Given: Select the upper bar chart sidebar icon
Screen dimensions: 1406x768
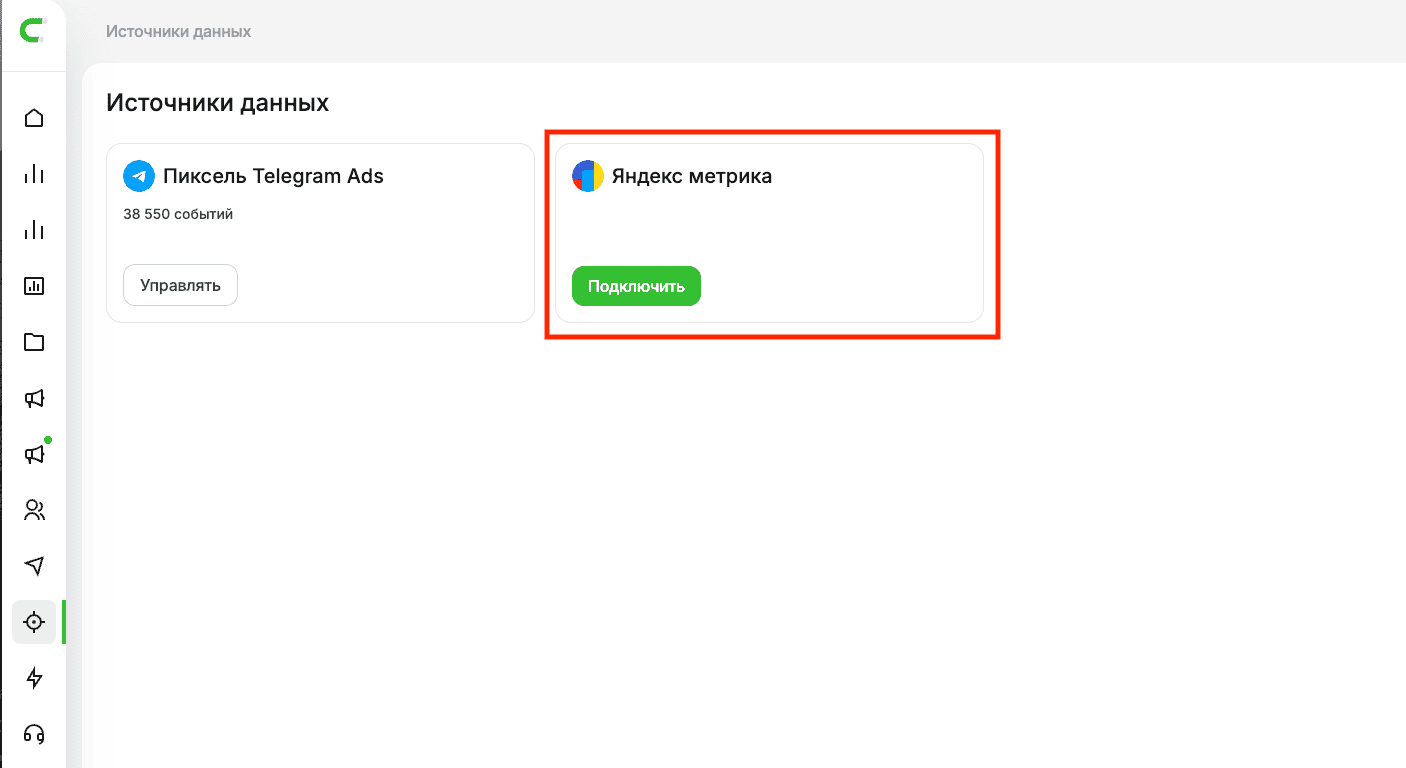Looking at the screenshot, I should click(x=34, y=174).
